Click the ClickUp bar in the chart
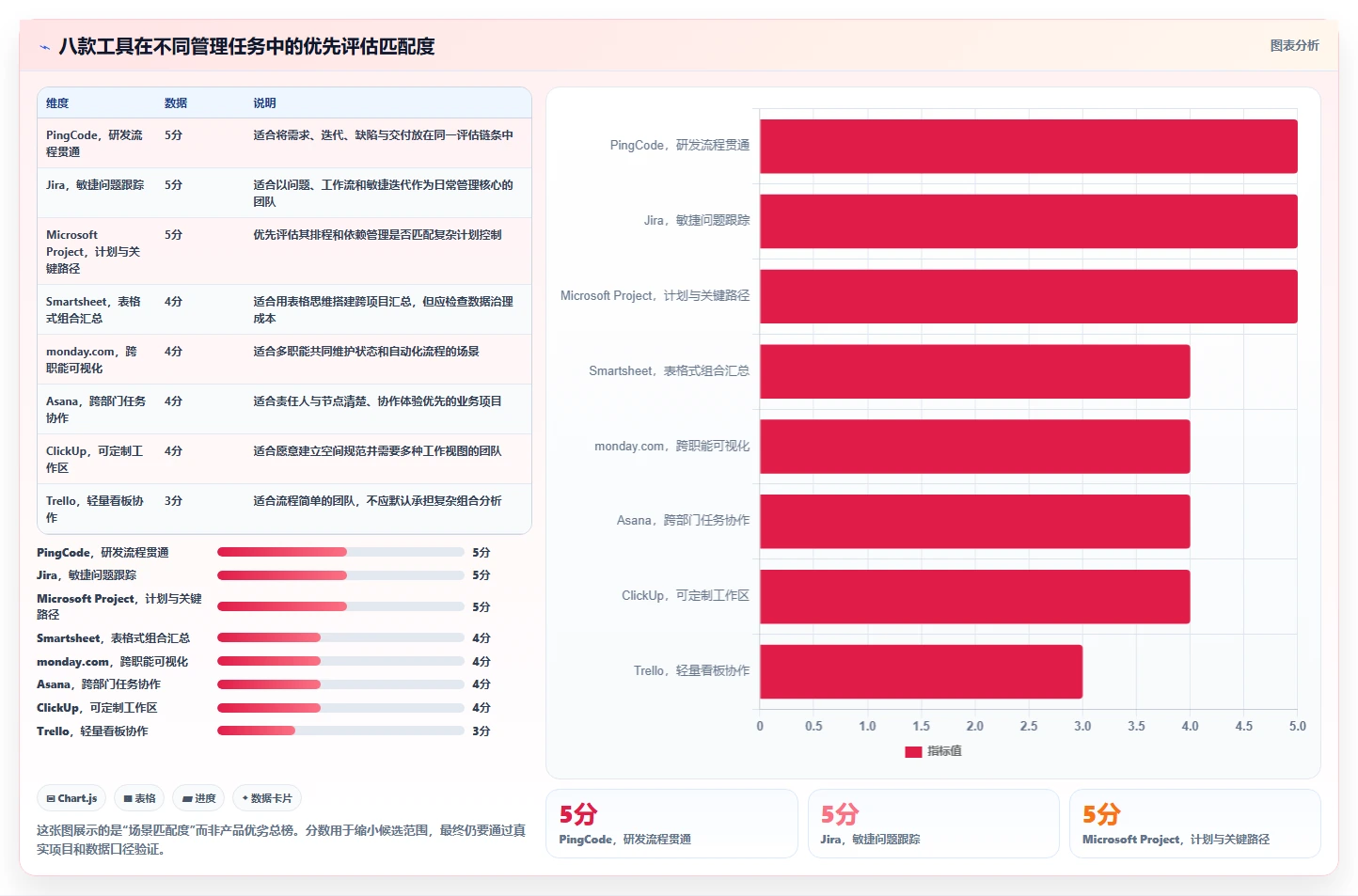The image size is (1358, 896). [975, 596]
